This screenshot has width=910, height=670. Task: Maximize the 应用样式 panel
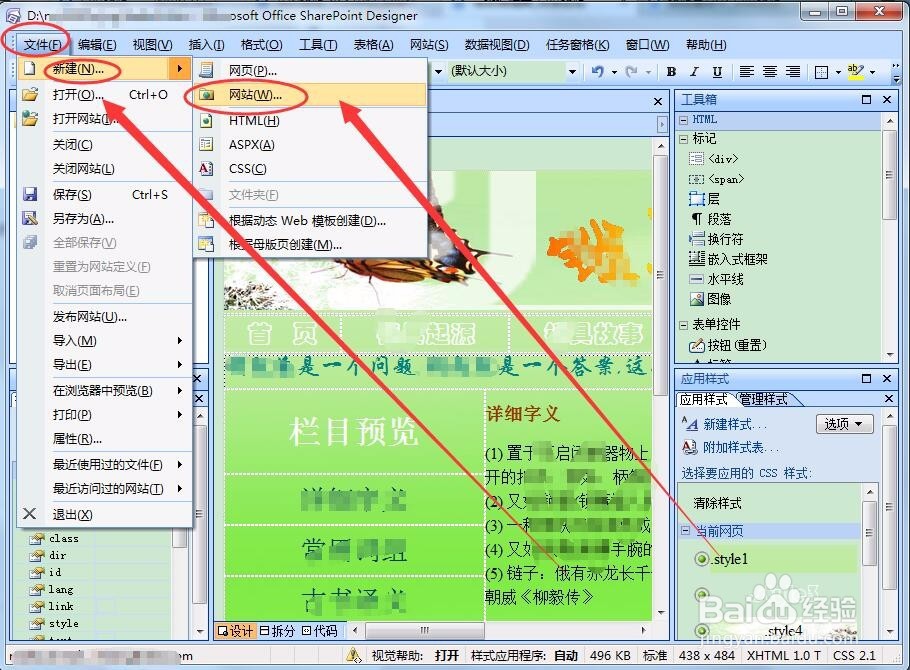[866, 379]
